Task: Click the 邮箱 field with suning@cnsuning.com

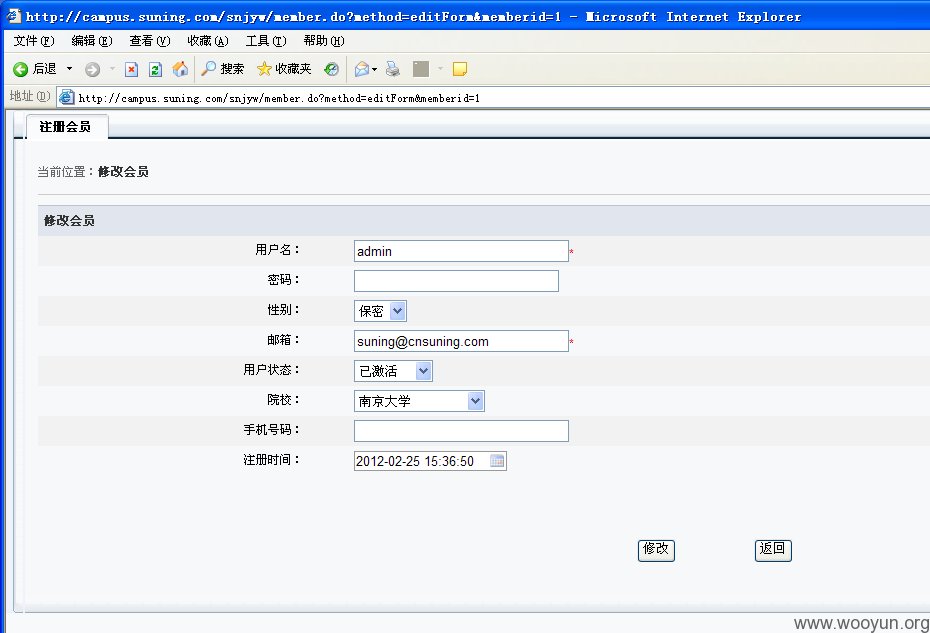Action: [x=461, y=341]
